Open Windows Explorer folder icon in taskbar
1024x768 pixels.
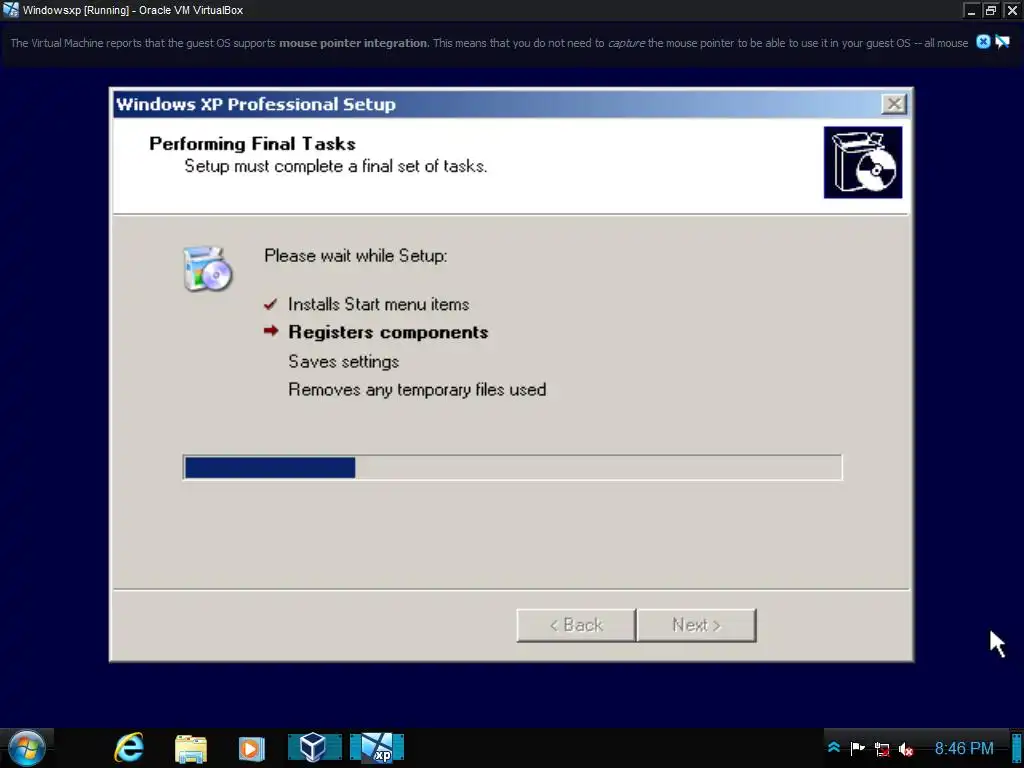coord(191,748)
